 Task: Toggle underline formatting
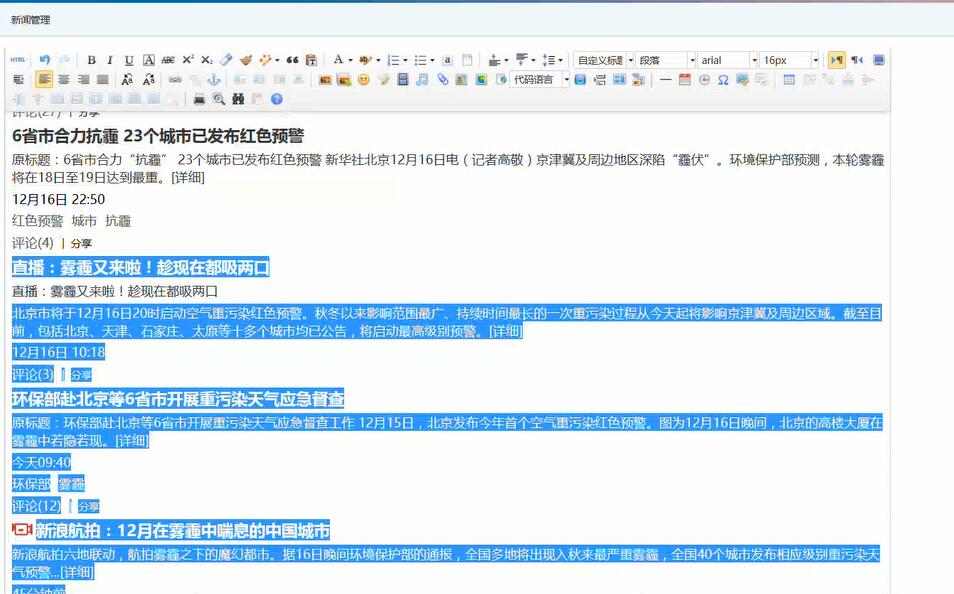point(127,59)
